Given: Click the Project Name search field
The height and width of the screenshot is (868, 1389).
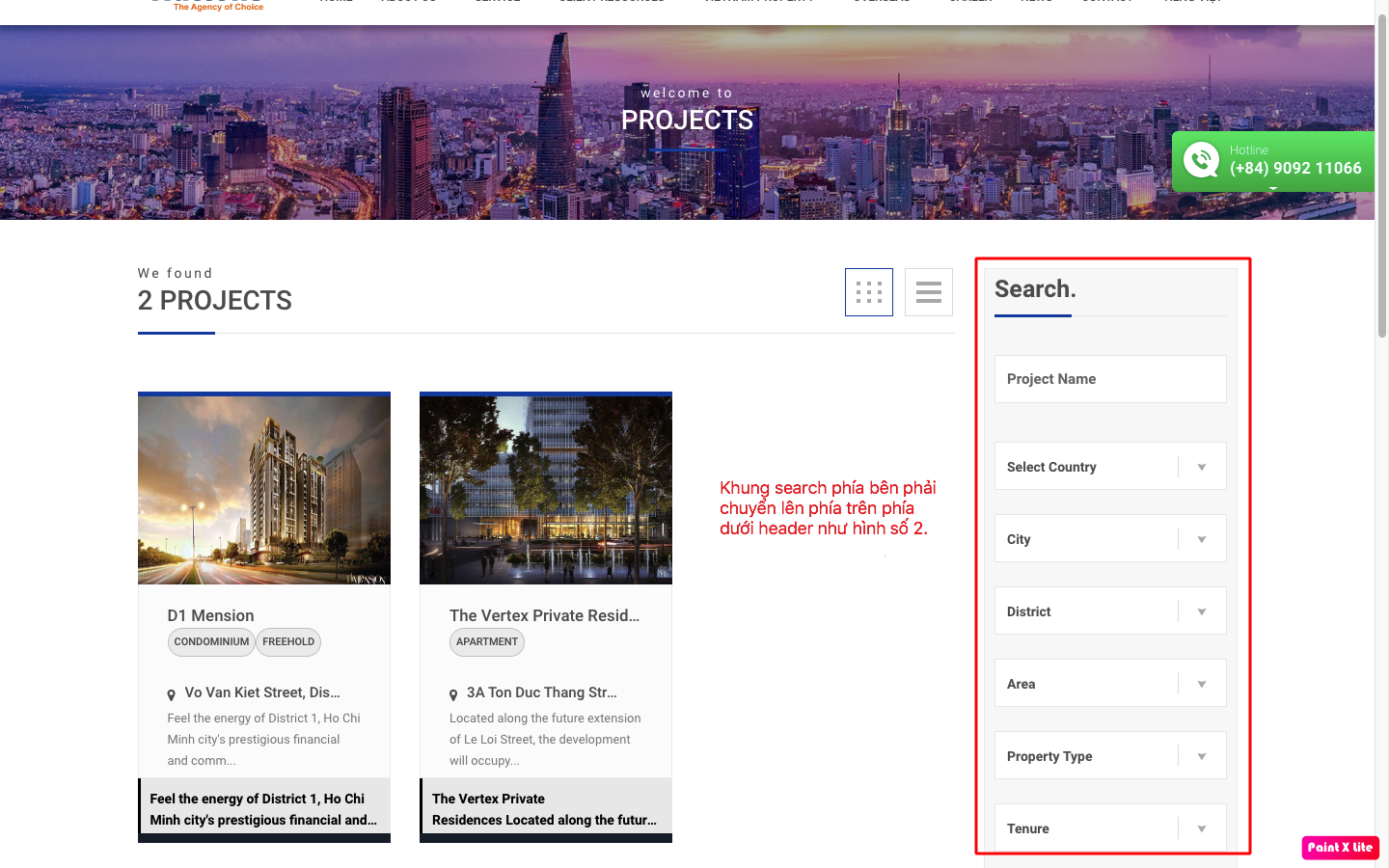Looking at the screenshot, I should coord(1110,379).
